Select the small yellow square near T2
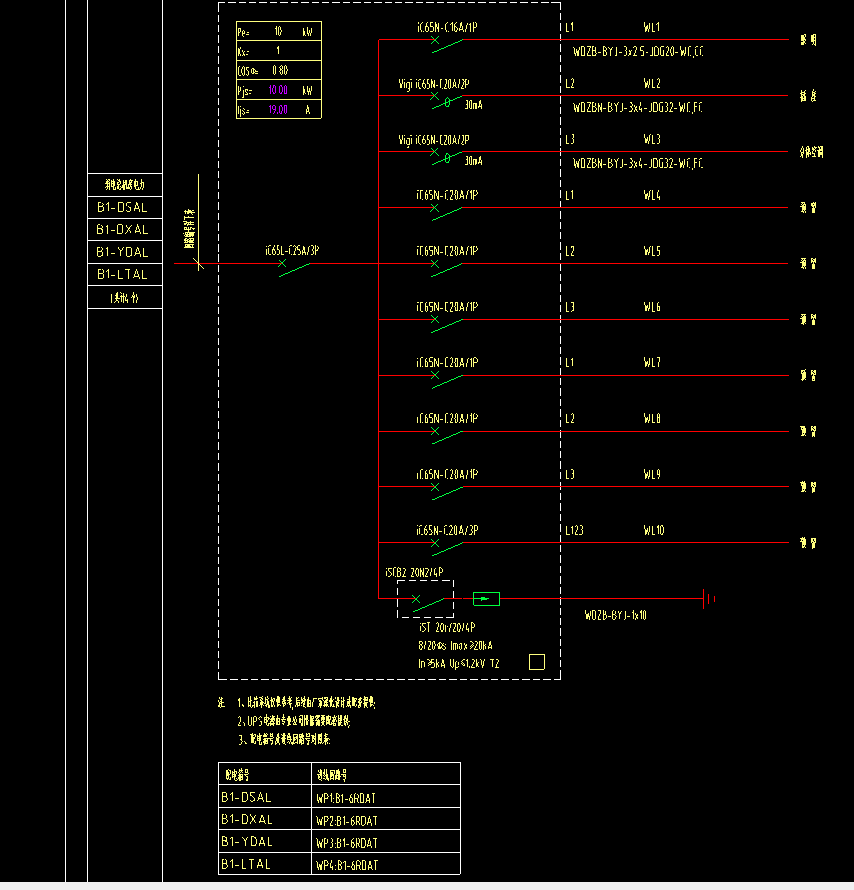 point(537,662)
